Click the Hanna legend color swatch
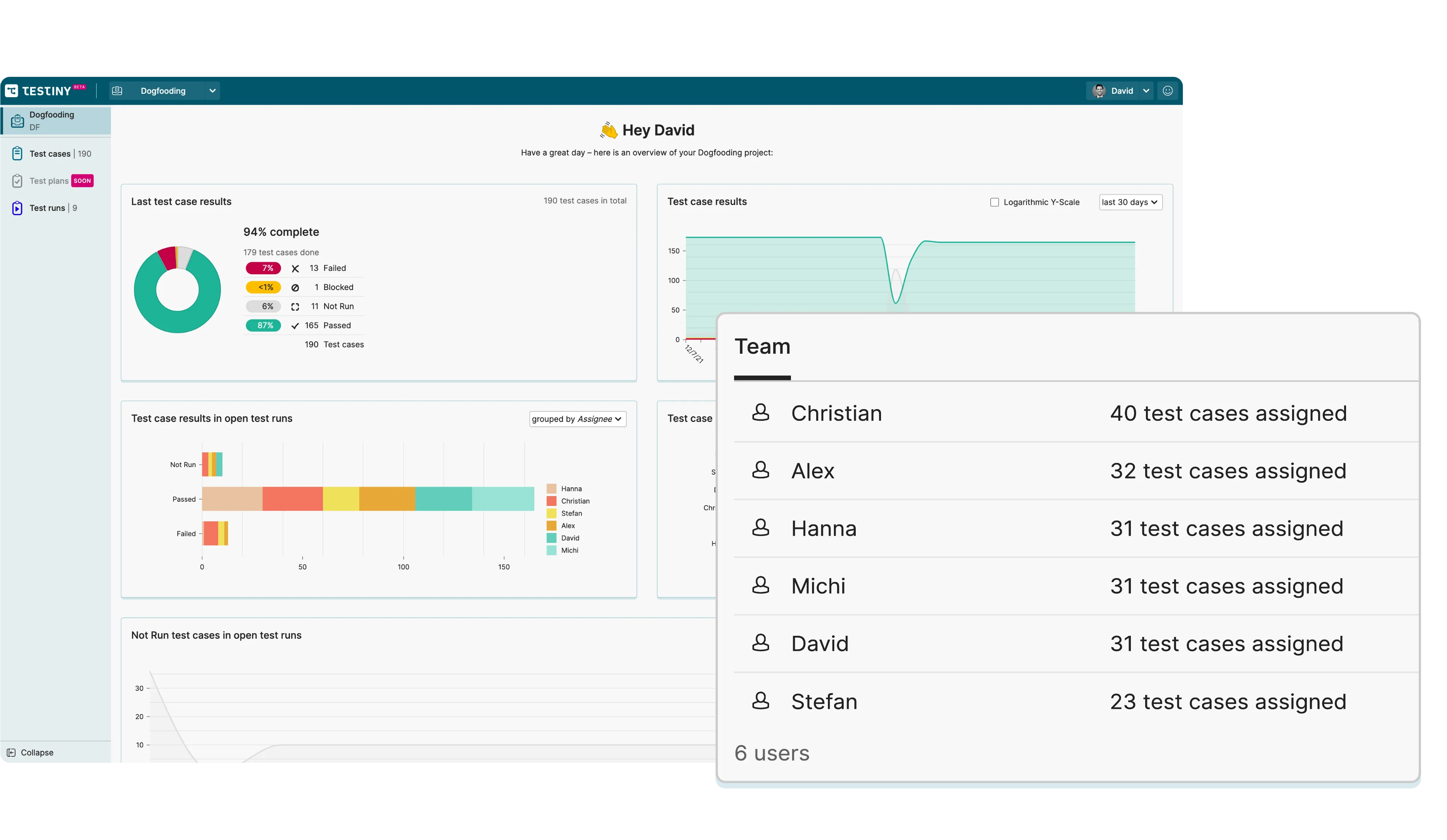Viewport: 1447px width, 840px height. 551,489
